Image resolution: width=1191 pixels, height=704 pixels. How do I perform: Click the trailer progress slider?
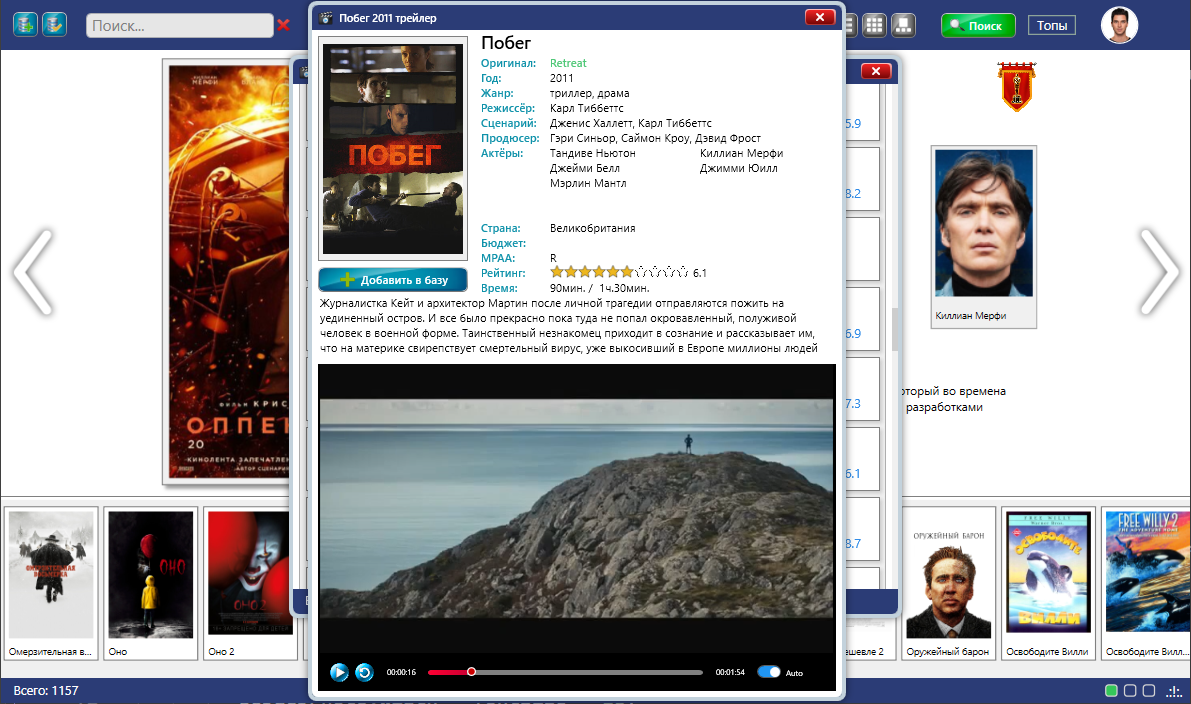point(565,672)
